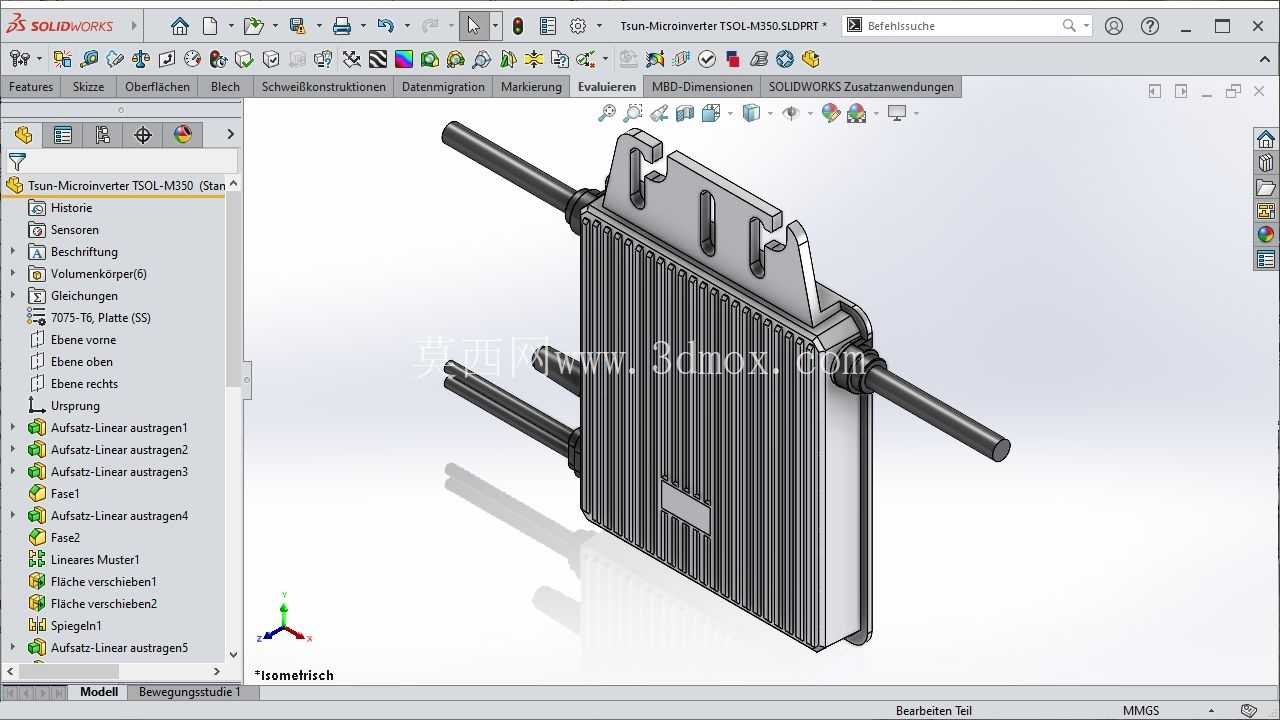Expand the manager tabs chevron

pos(230,134)
